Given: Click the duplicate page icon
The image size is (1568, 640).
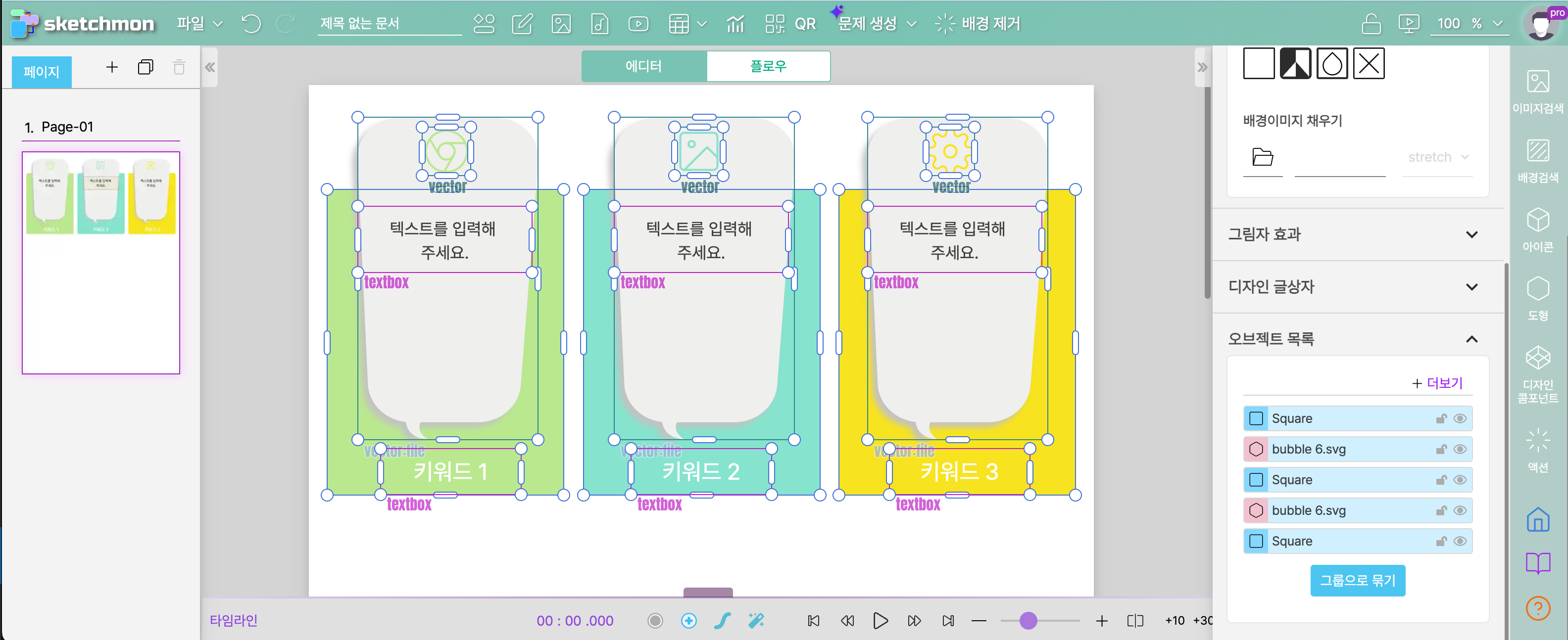Looking at the screenshot, I should (x=146, y=67).
